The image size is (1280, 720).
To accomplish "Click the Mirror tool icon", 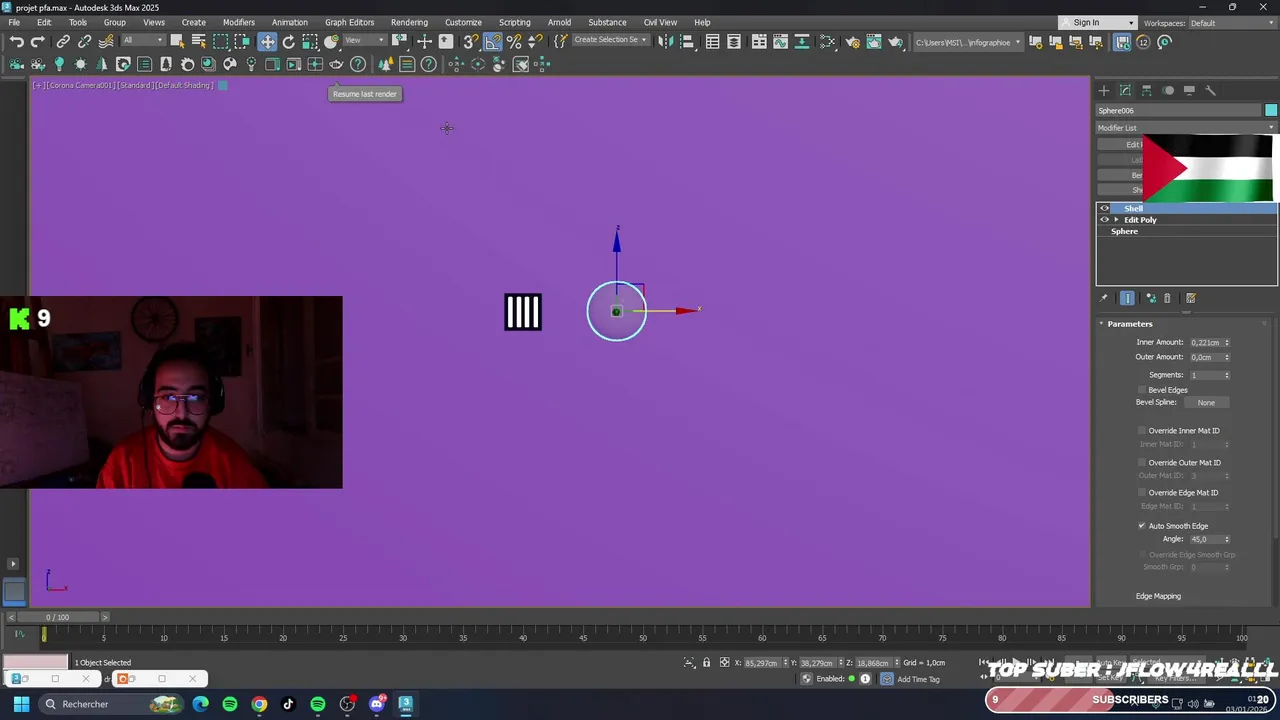I will point(666,42).
